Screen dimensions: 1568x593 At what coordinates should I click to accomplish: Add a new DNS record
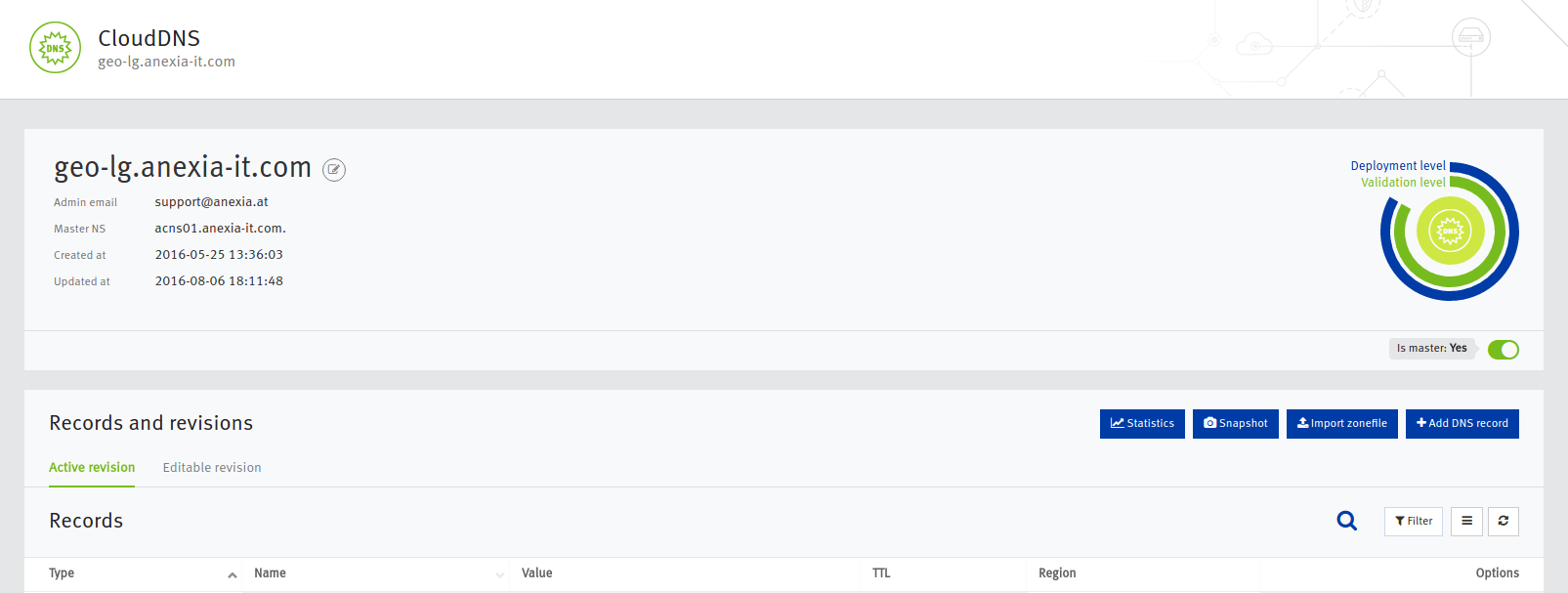tap(1462, 424)
